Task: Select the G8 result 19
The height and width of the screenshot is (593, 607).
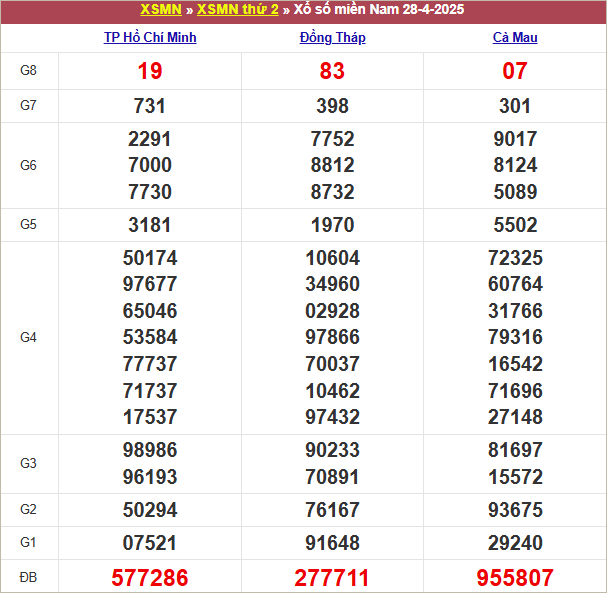Action: (x=150, y=71)
